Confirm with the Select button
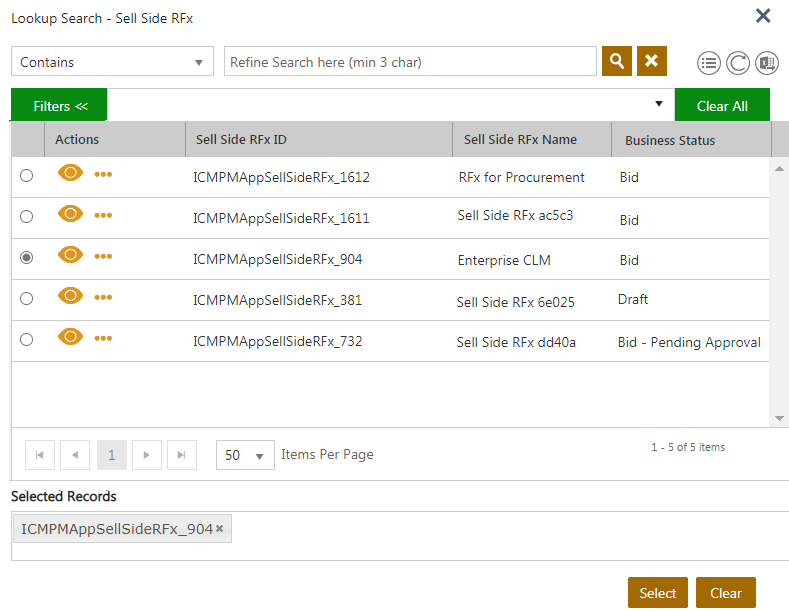Image resolution: width=789 pixels, height=611 pixels. coord(657,593)
